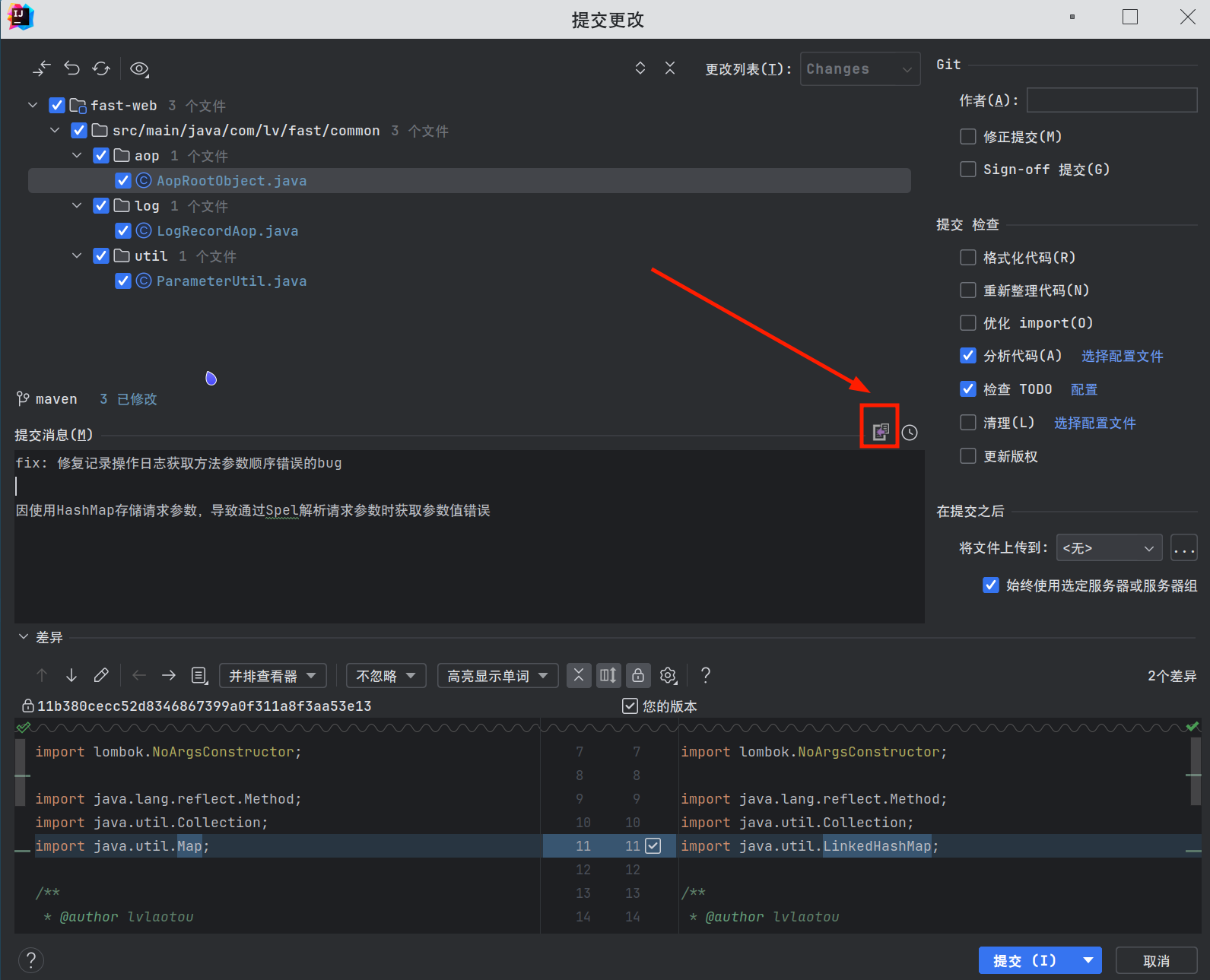1210x980 pixels.
Task: Open the view options eye icon
Action: (x=139, y=68)
